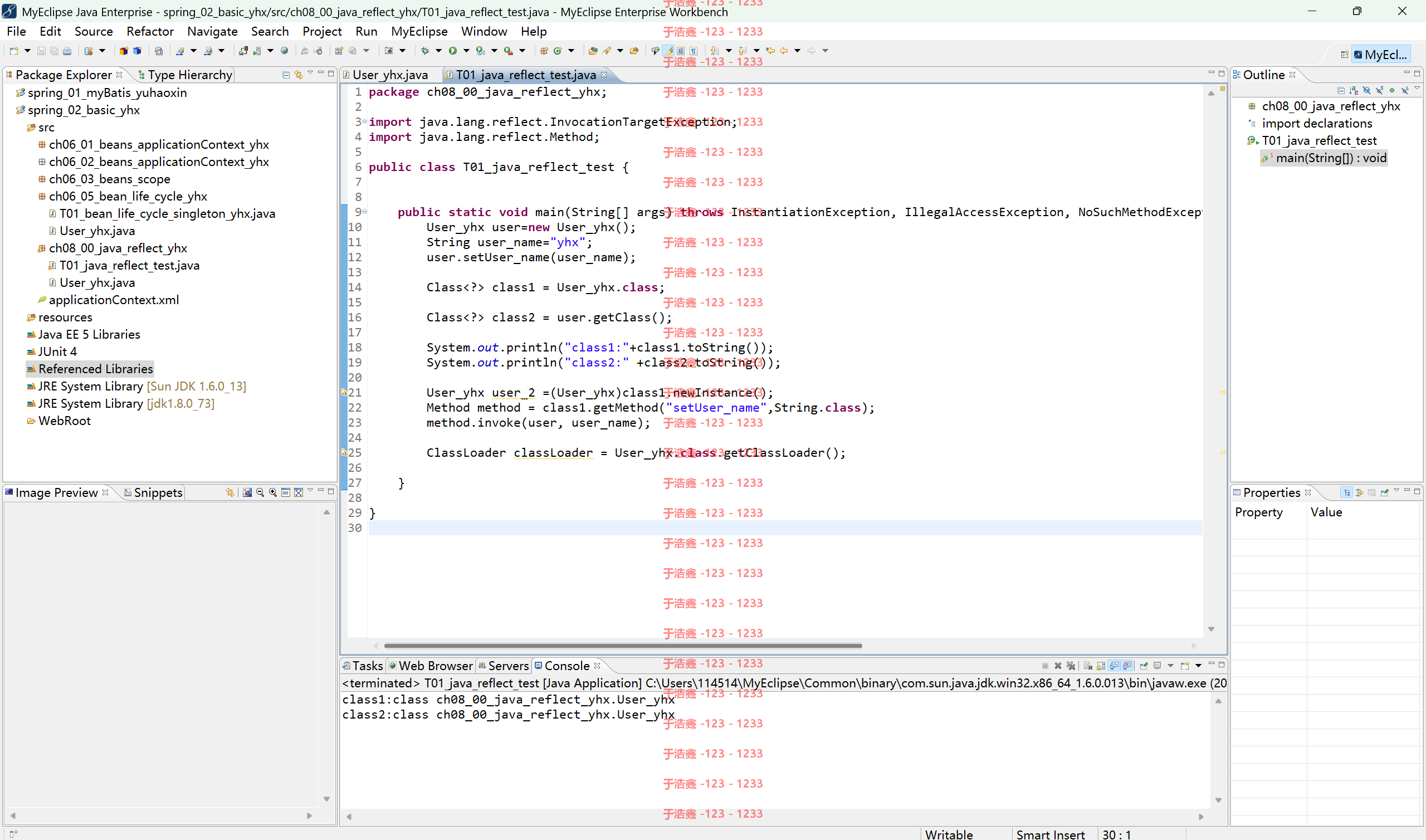Click the Open Console icon

pos(1185,666)
